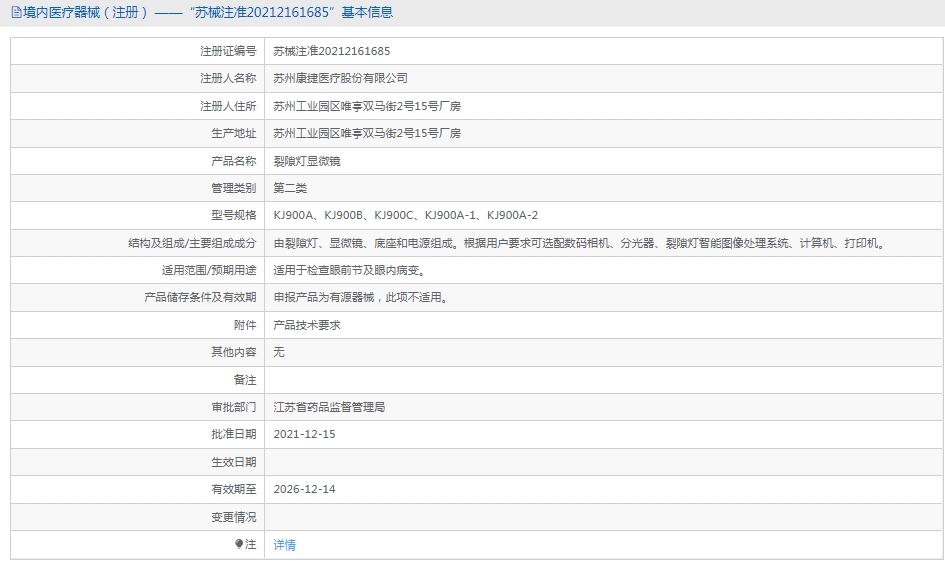Click the 有效期至 label
945x561 pixels.
234,489
